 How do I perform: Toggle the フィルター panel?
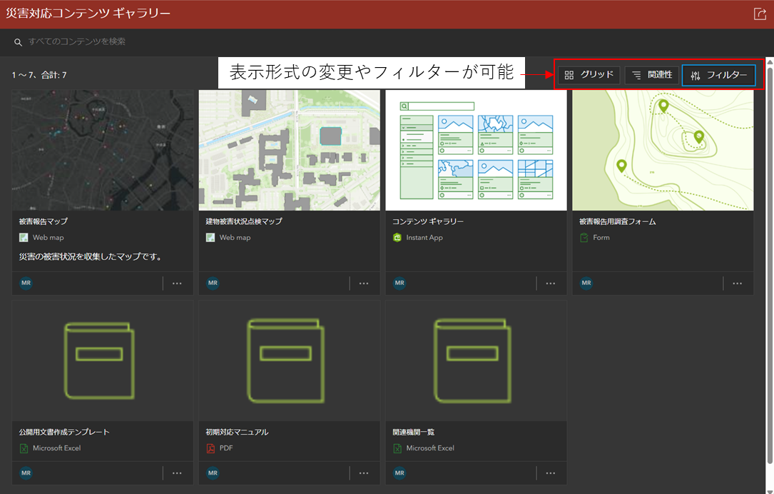(x=718, y=75)
